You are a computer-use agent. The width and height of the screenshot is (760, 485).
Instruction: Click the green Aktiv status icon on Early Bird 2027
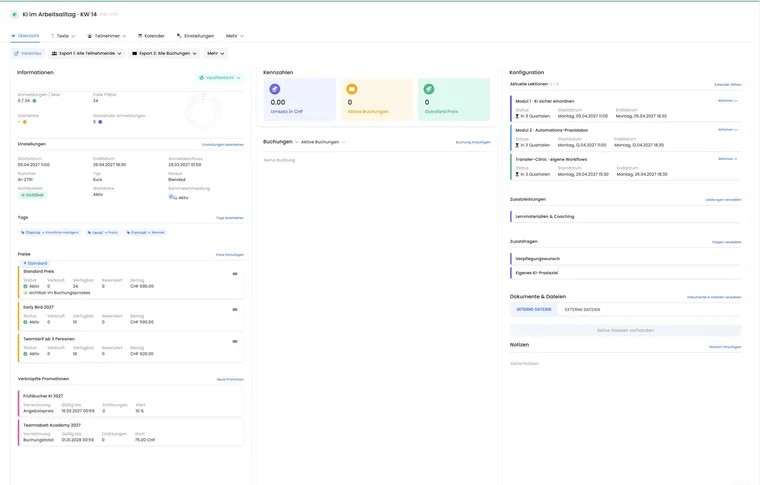point(25,322)
